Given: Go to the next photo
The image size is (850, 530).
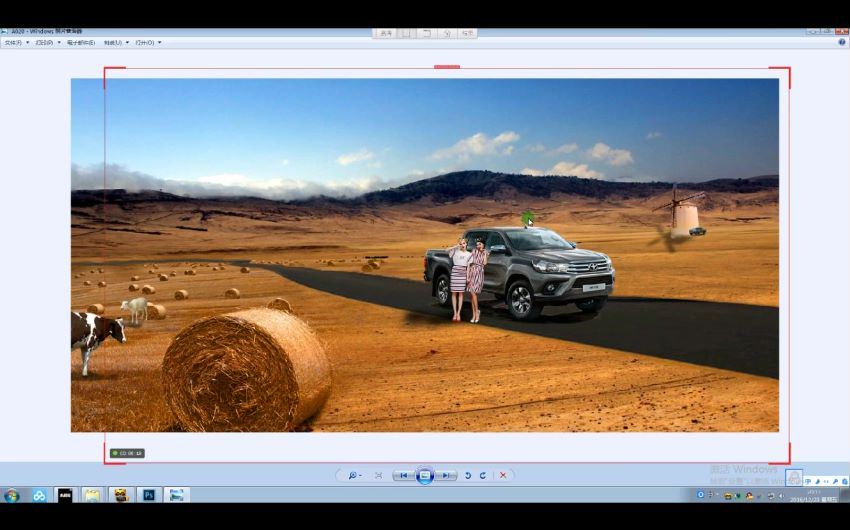Looking at the screenshot, I should [x=446, y=475].
